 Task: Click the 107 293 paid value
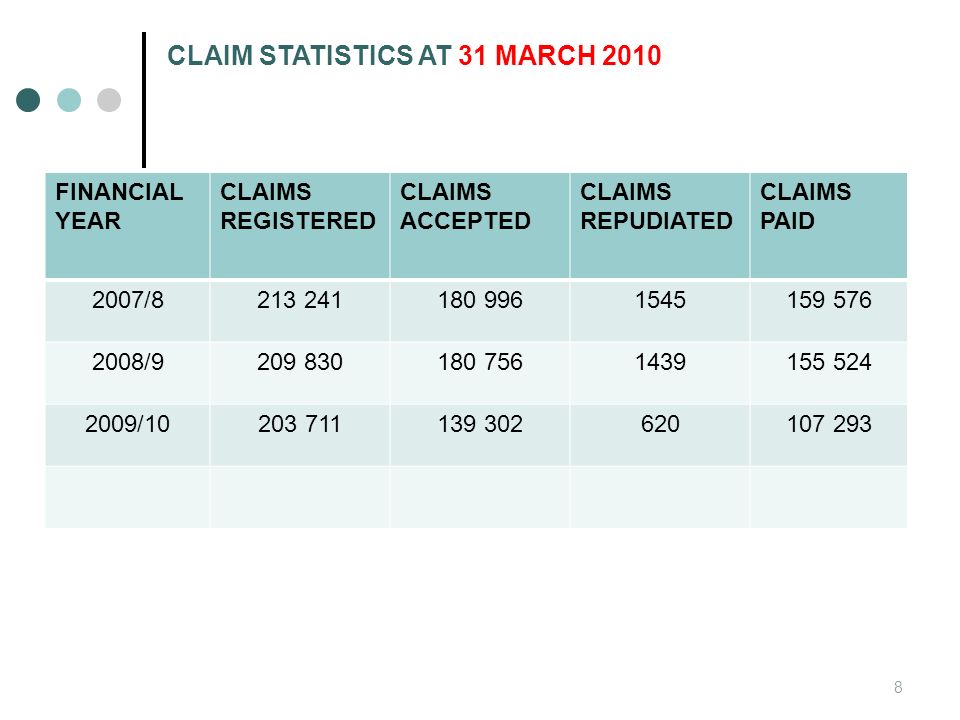pos(829,424)
